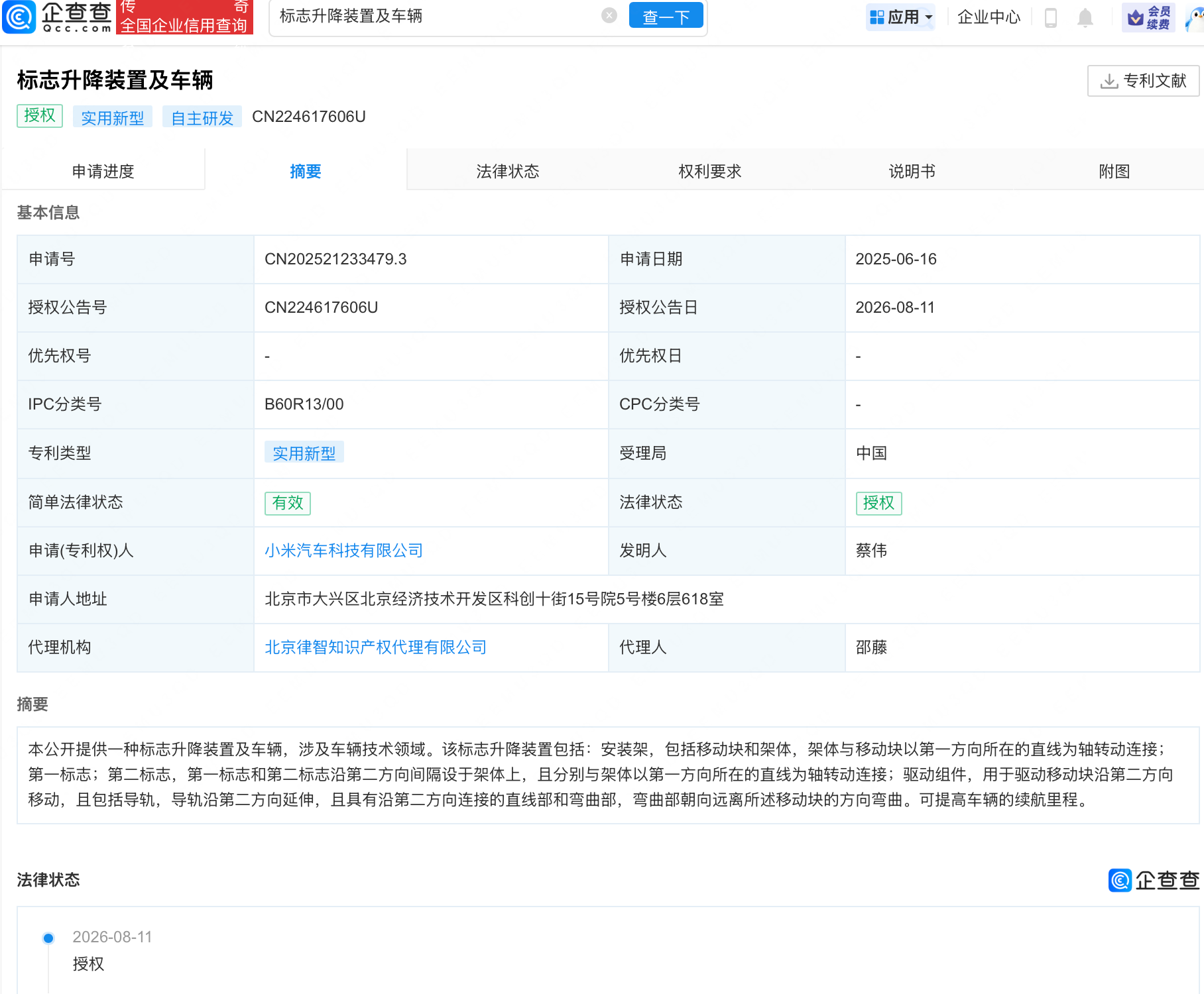
Task: Select the applicant address text
Action: 494,599
